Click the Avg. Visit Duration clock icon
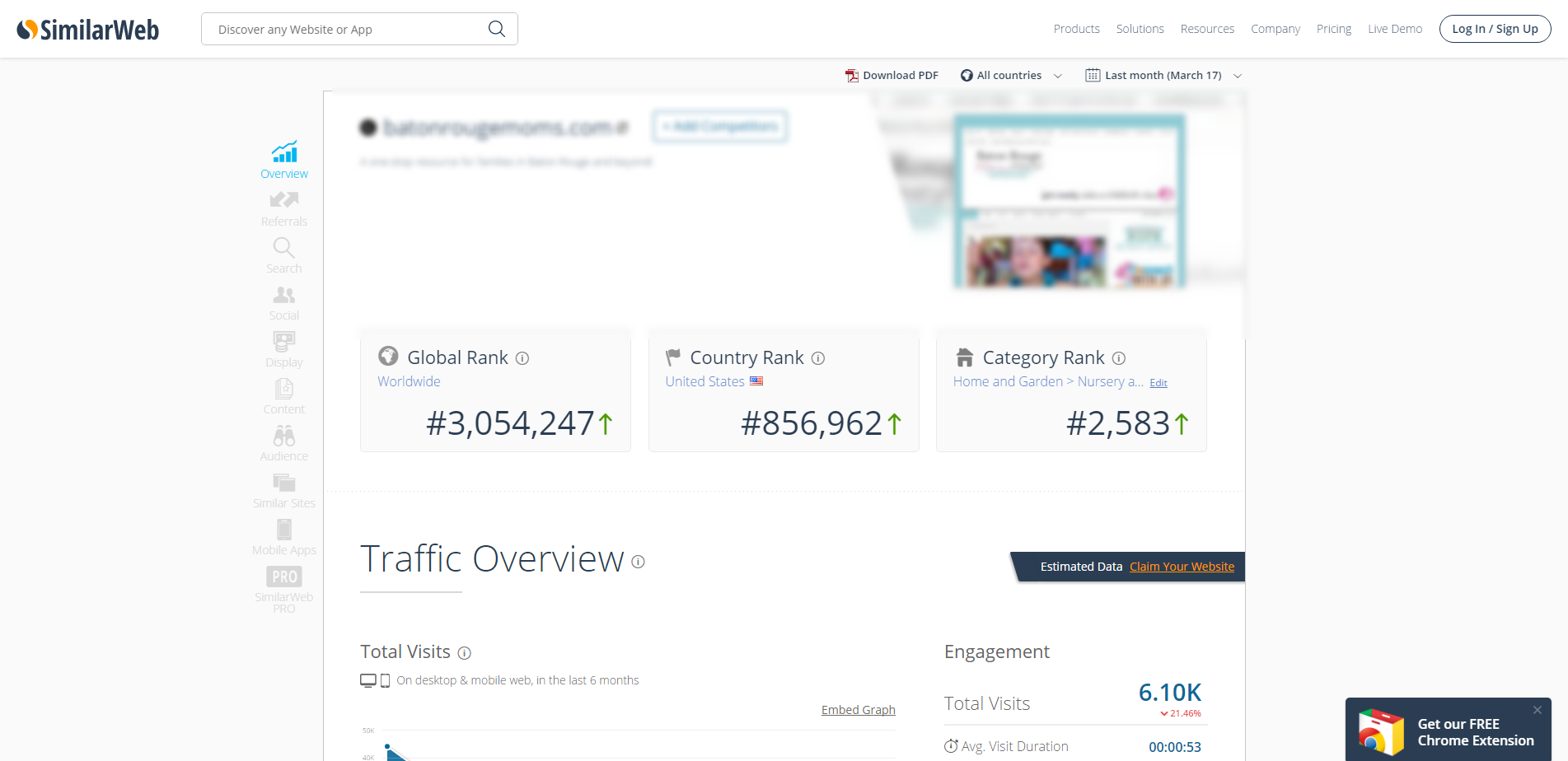This screenshot has width=1568, height=761. coord(951,746)
